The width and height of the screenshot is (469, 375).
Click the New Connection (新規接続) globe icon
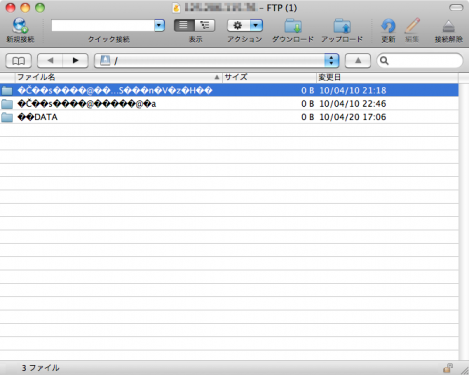[x=20, y=26]
